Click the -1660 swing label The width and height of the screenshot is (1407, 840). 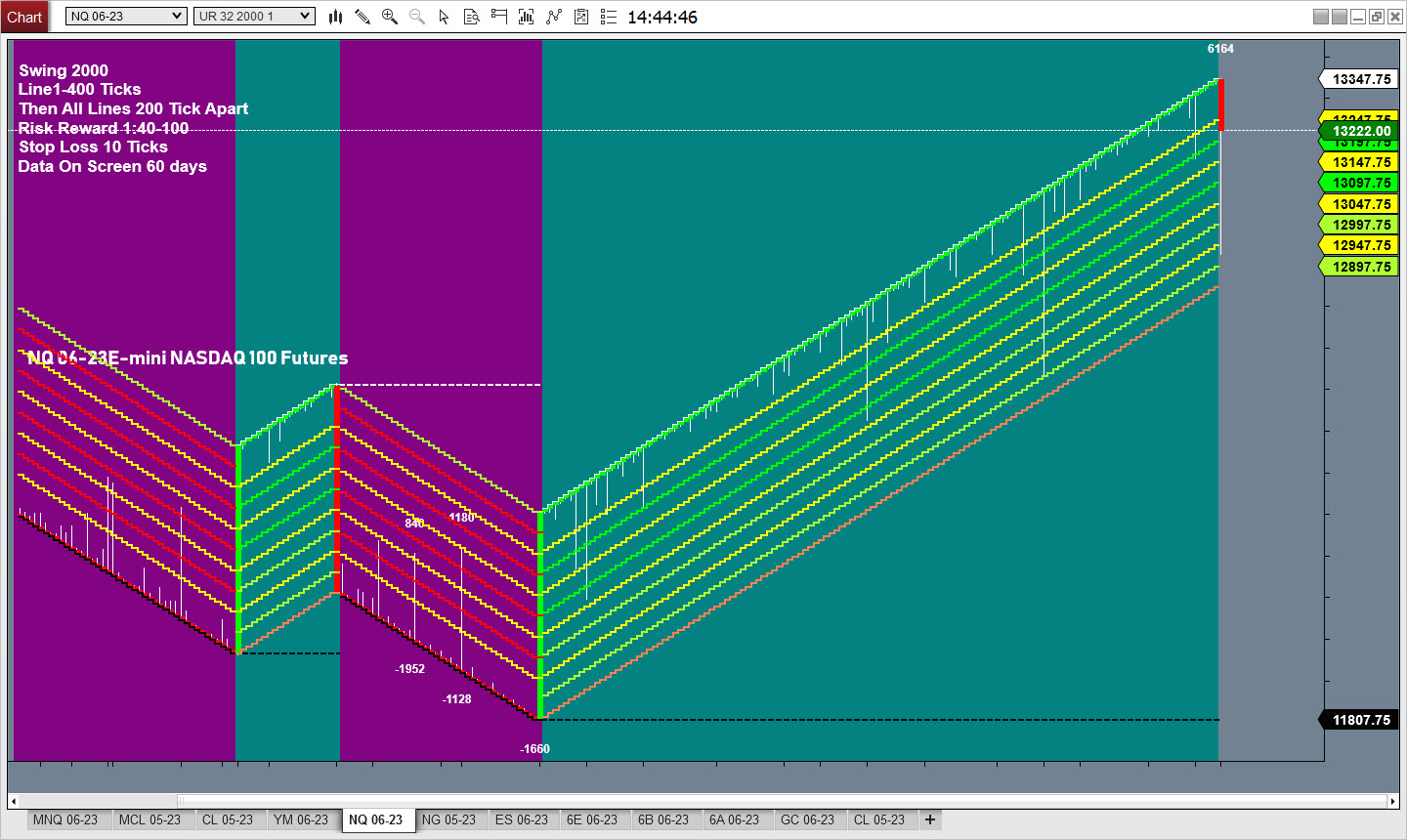coord(534,749)
